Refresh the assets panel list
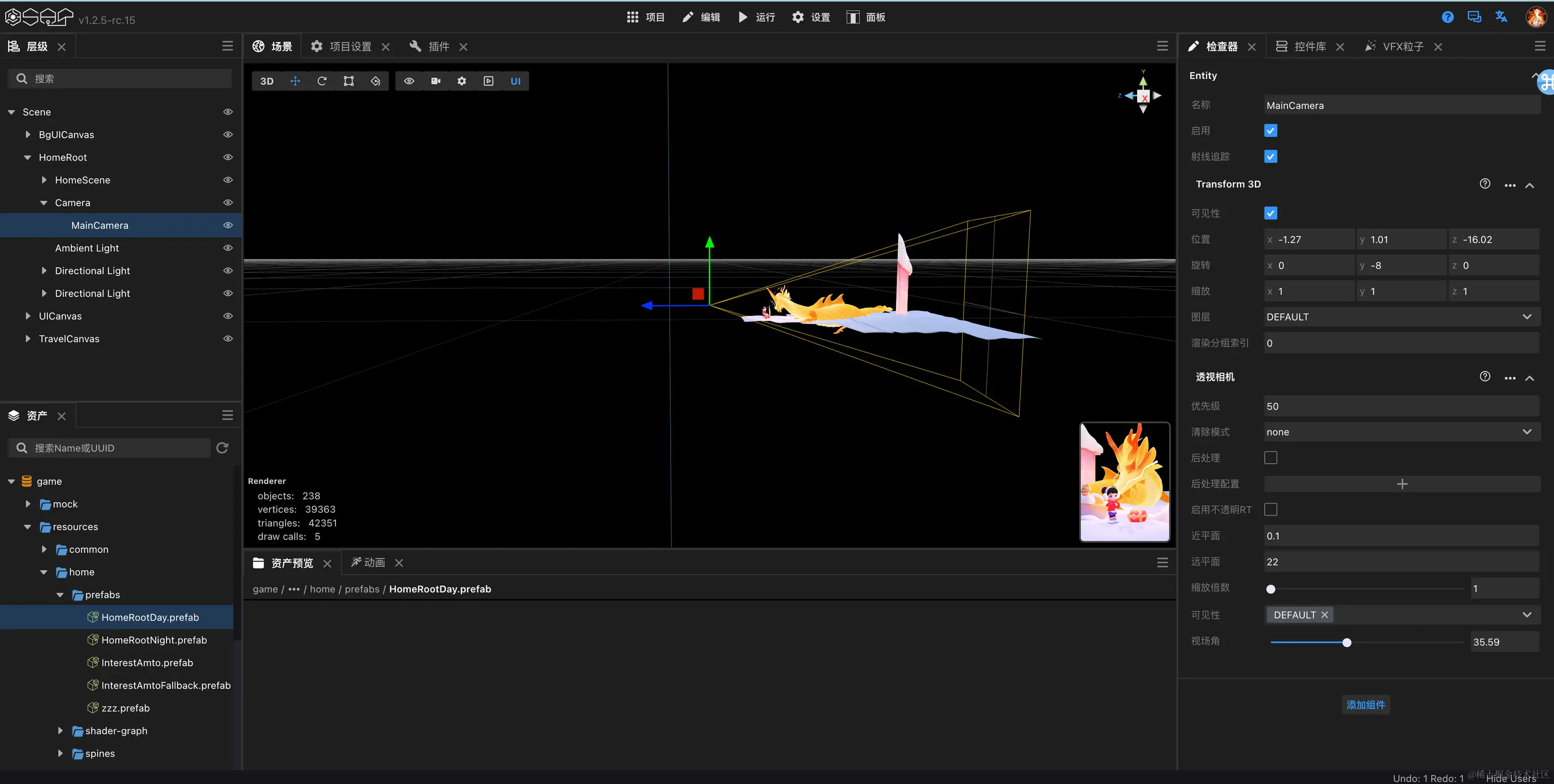Viewport: 1554px width, 784px height. coord(222,448)
